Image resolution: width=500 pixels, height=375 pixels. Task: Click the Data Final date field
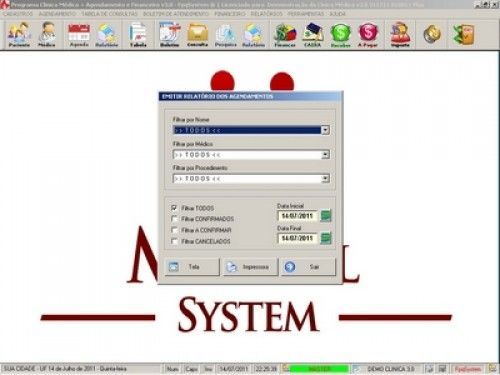(x=297, y=238)
